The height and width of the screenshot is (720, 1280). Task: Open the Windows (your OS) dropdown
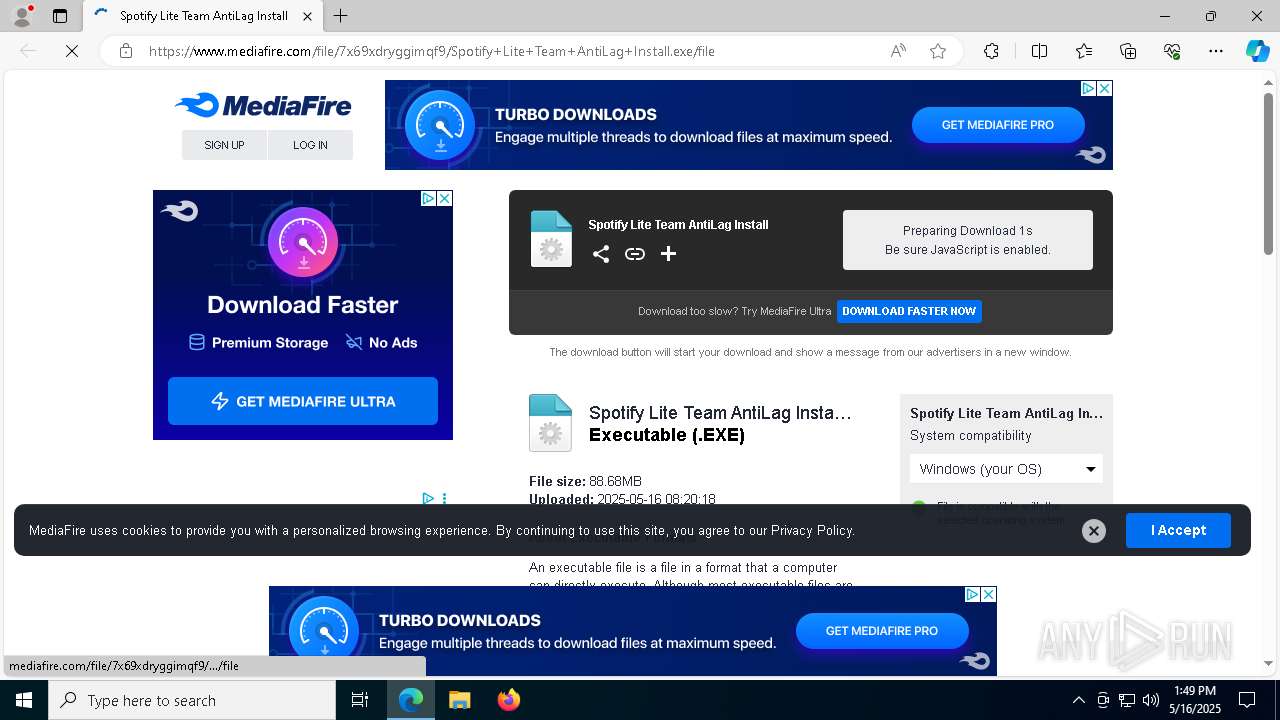click(x=1006, y=469)
